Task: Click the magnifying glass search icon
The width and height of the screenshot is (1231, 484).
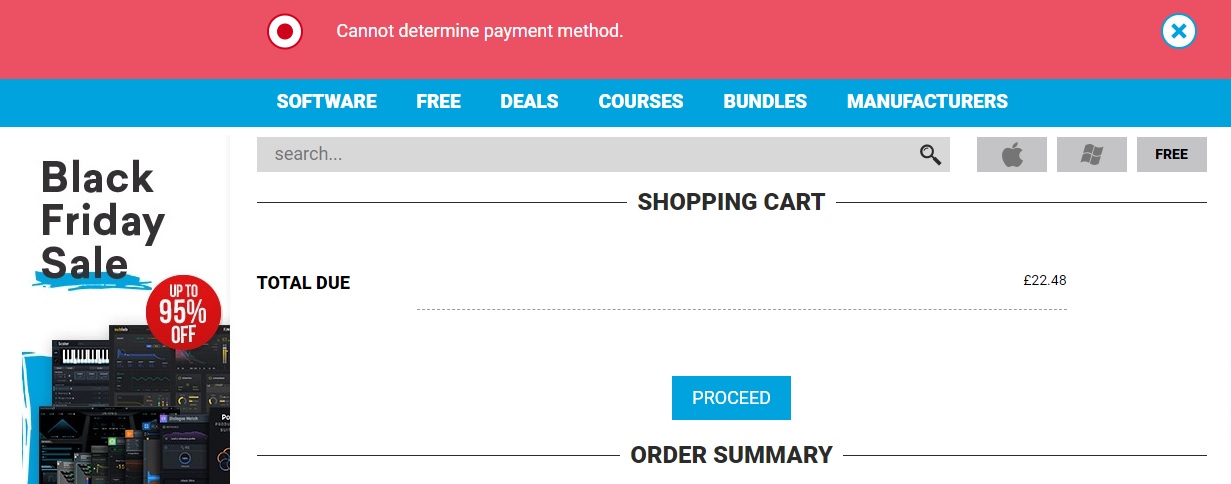Action: click(930, 154)
